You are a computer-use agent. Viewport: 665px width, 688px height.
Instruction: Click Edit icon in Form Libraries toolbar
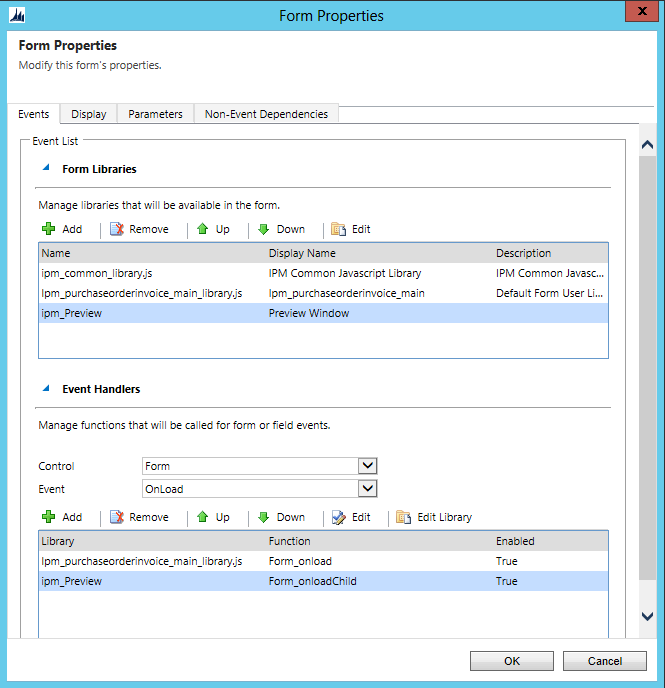(338, 229)
